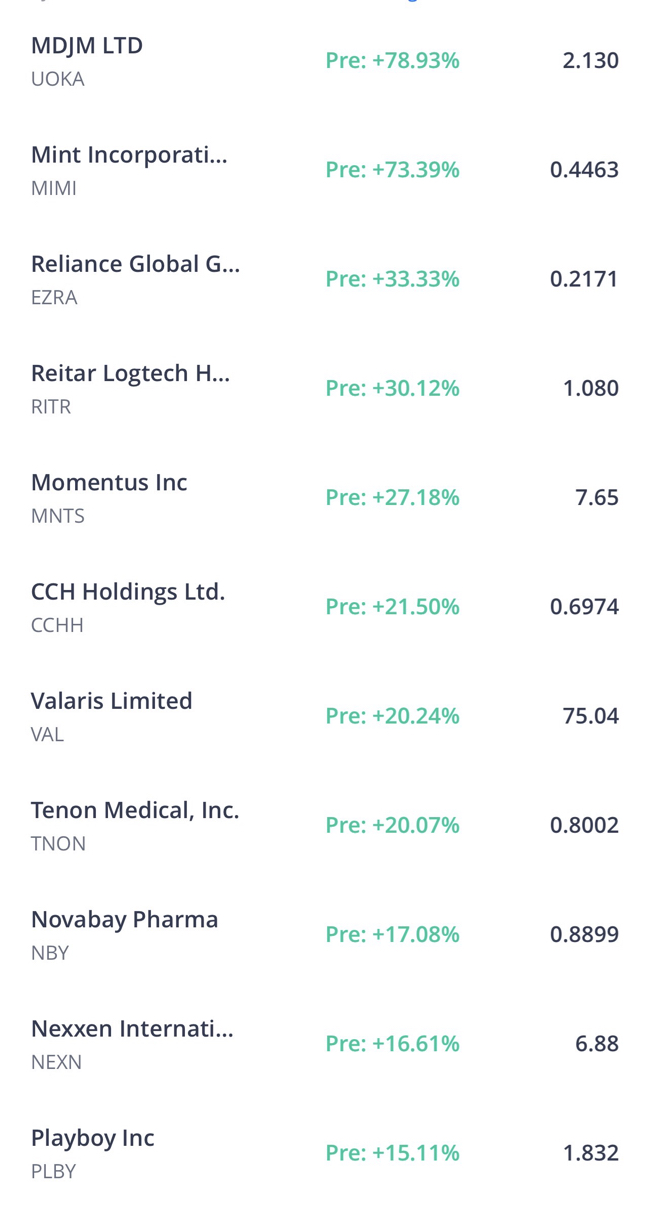Select the Mint Incorporati… MIMI listing
This screenshot has width=650, height=1226.
coord(325,170)
